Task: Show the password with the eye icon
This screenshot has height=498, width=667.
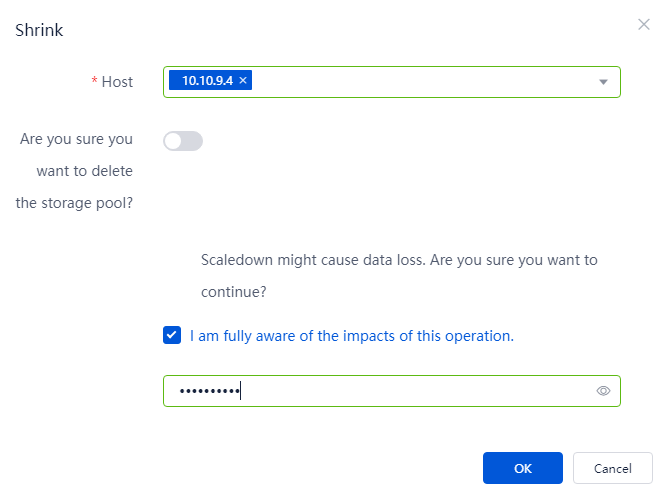Action: click(x=603, y=391)
